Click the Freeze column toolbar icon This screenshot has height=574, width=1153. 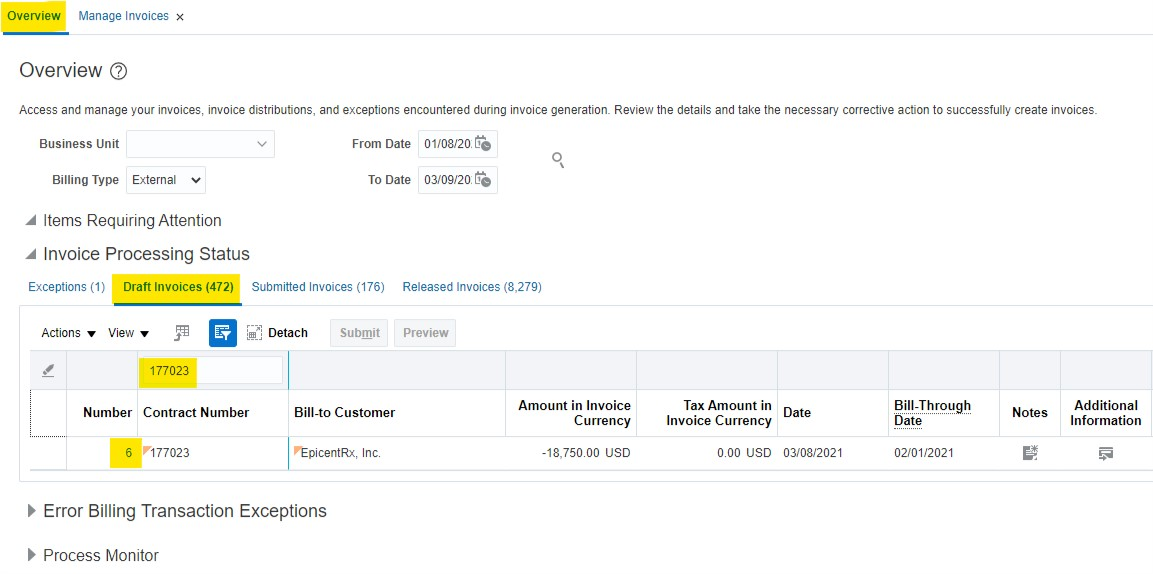pyautogui.click(x=182, y=333)
